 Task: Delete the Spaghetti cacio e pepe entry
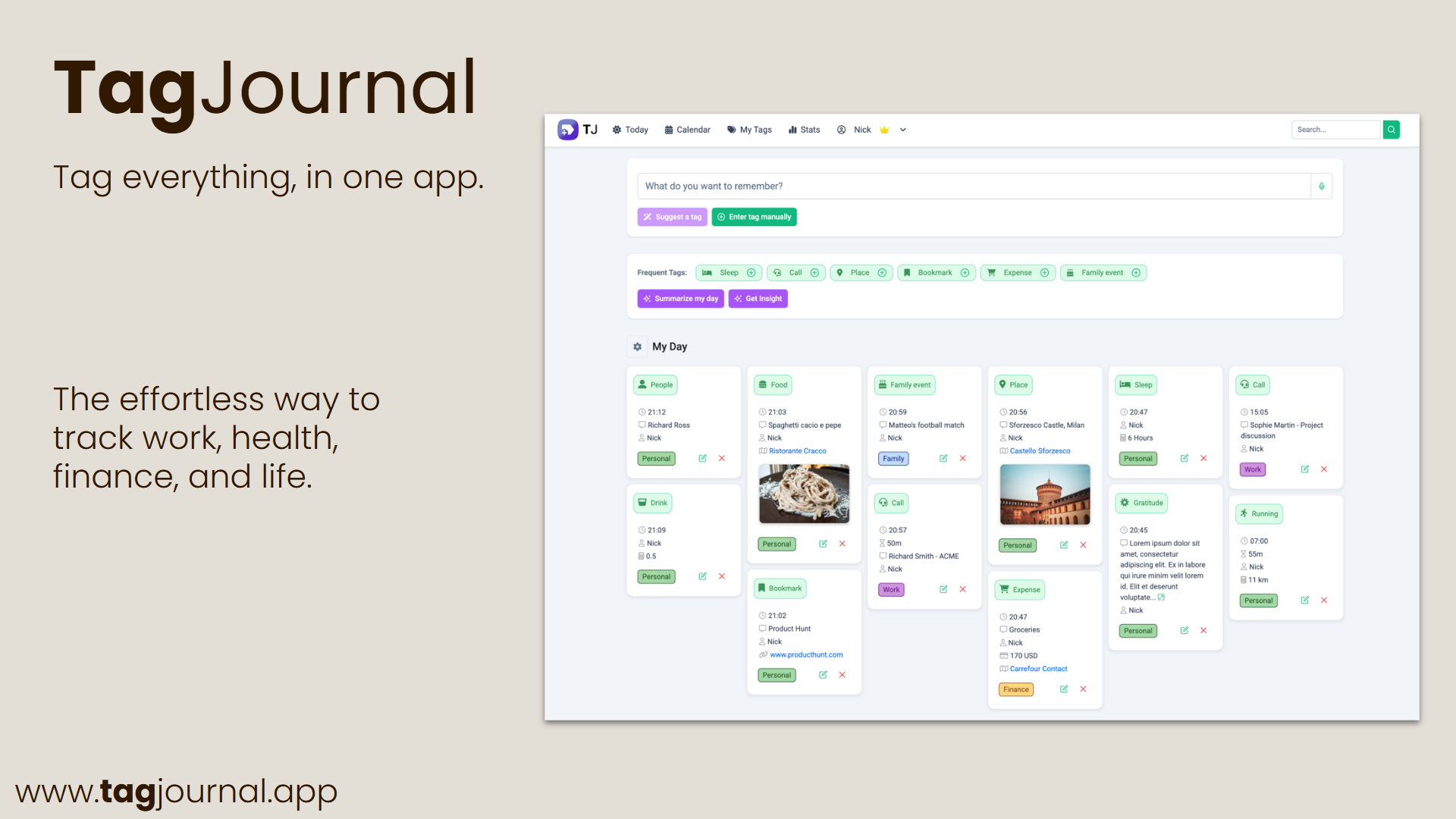[842, 544]
